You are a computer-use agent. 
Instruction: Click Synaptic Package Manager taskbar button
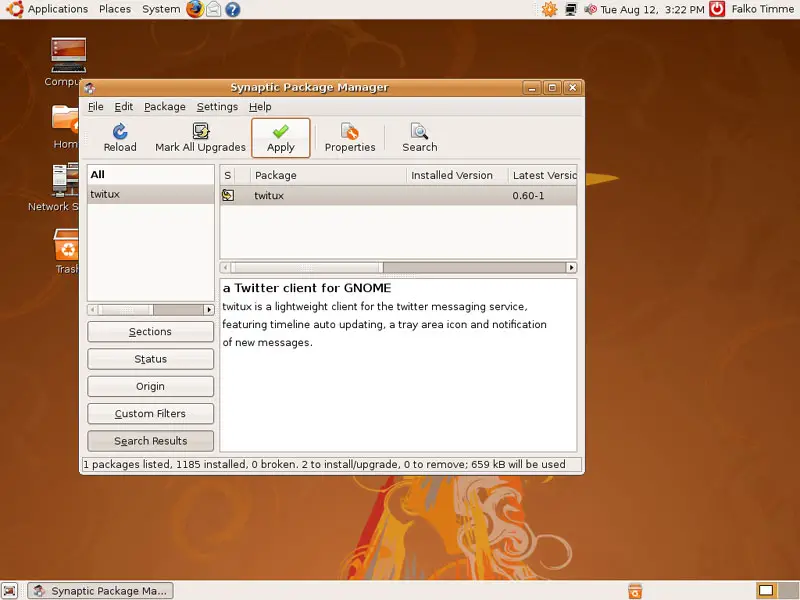tap(101, 591)
